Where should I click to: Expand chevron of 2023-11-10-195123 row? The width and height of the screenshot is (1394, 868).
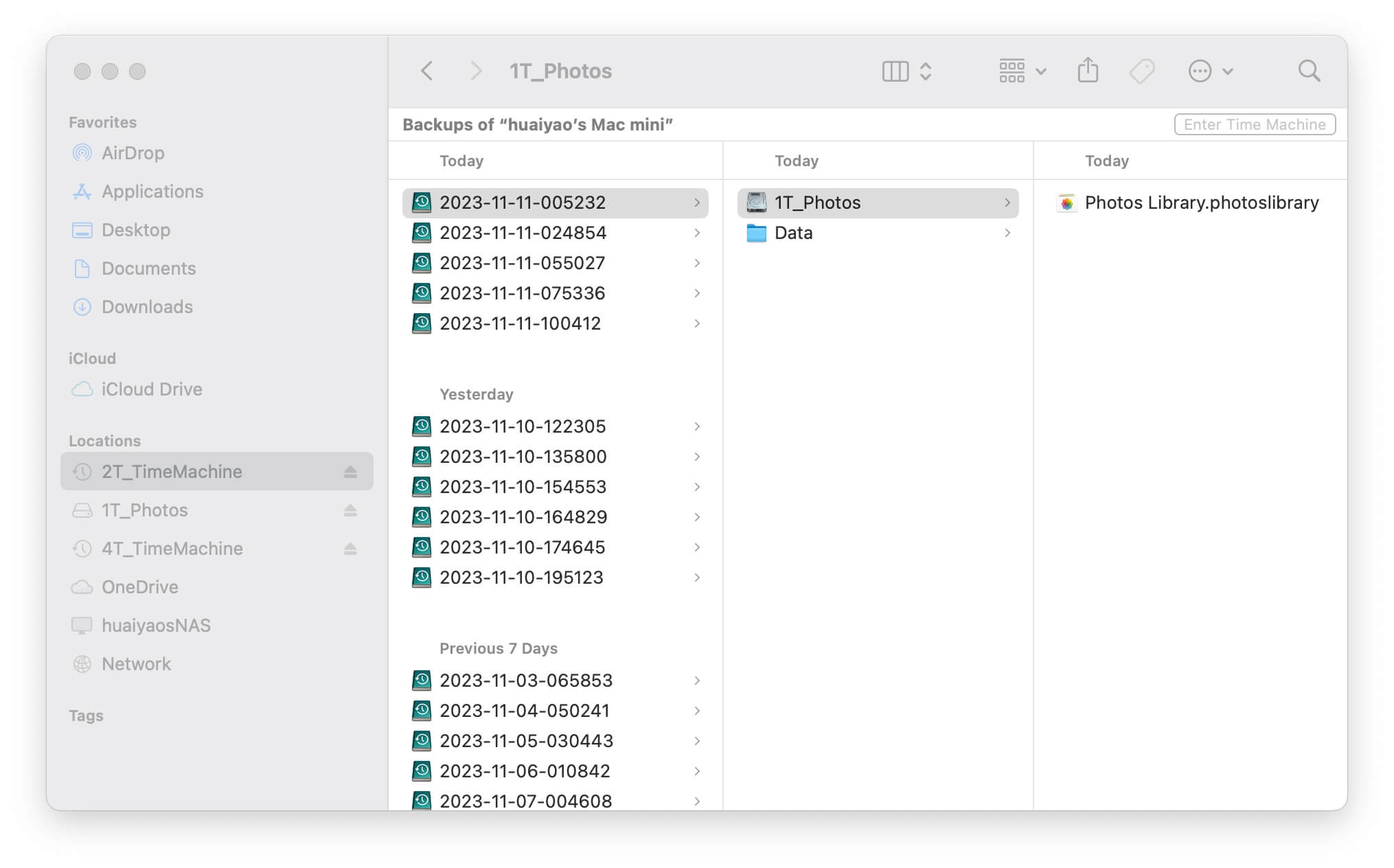tap(697, 578)
